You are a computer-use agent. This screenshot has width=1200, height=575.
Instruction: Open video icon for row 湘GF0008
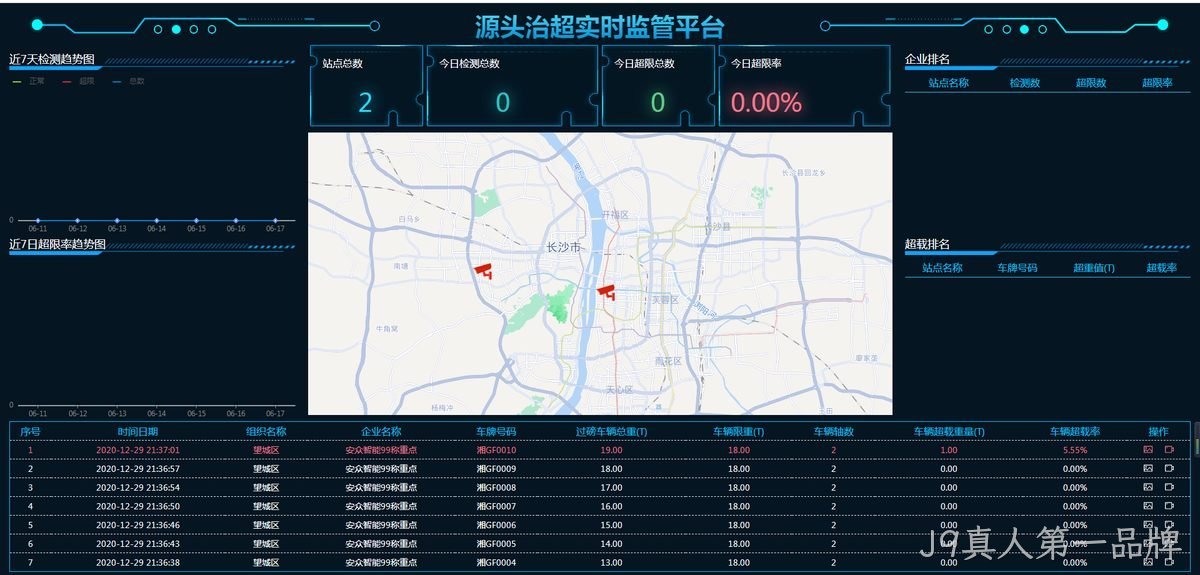pyautogui.click(x=1169, y=487)
